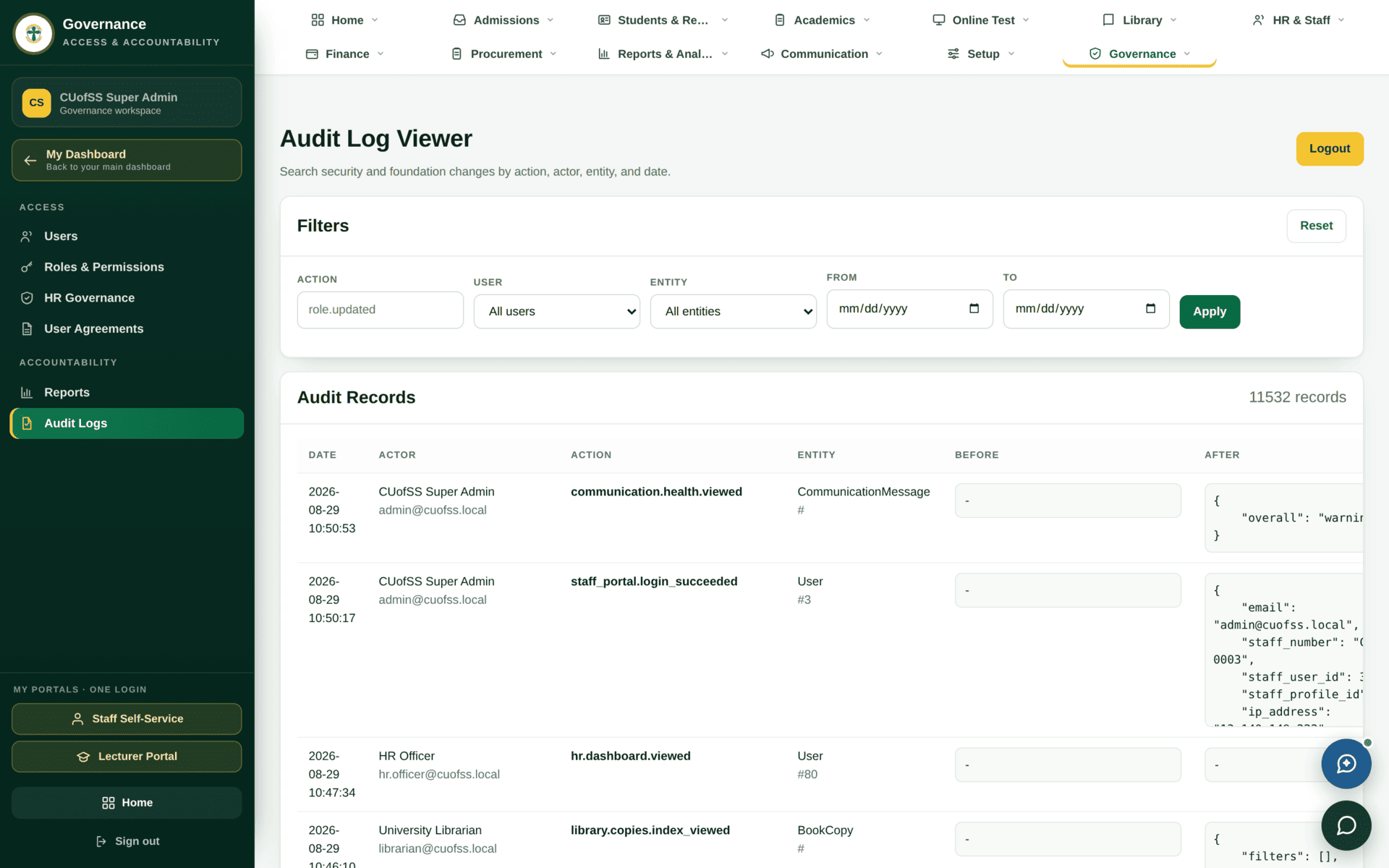Click the key icon beside Roles & Permissions

[x=27, y=268]
